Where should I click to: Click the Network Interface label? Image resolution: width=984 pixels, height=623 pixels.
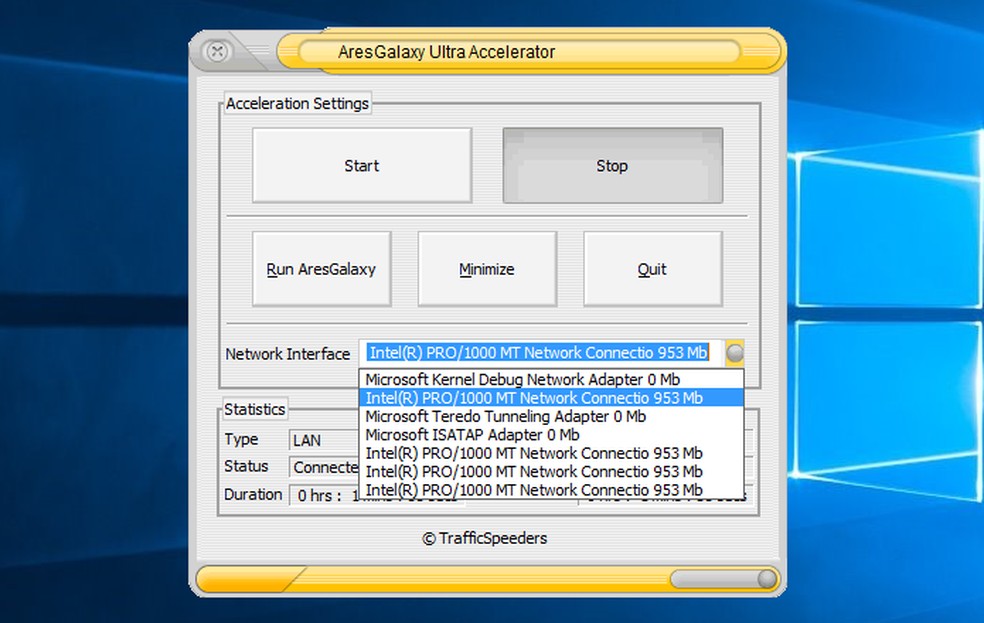pyautogui.click(x=287, y=354)
